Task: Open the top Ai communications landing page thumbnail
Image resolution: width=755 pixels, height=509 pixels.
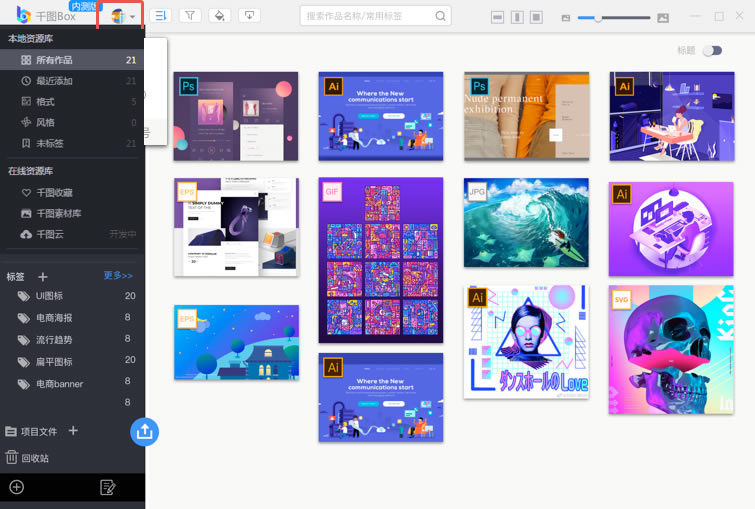Action: click(381, 116)
